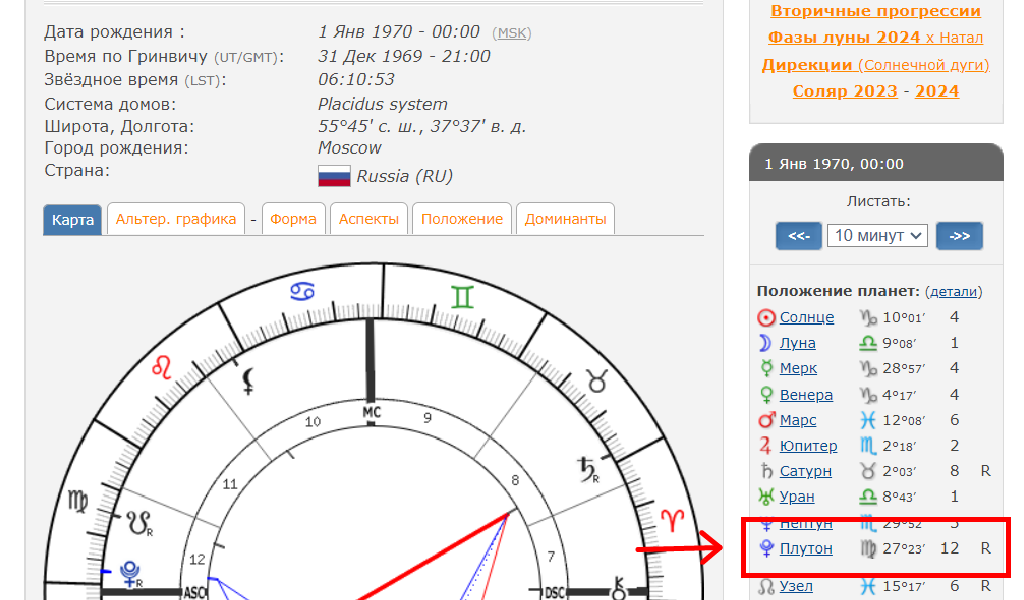
Task: Click the Pluto symbol icon beside Плутон
Action: (767, 548)
